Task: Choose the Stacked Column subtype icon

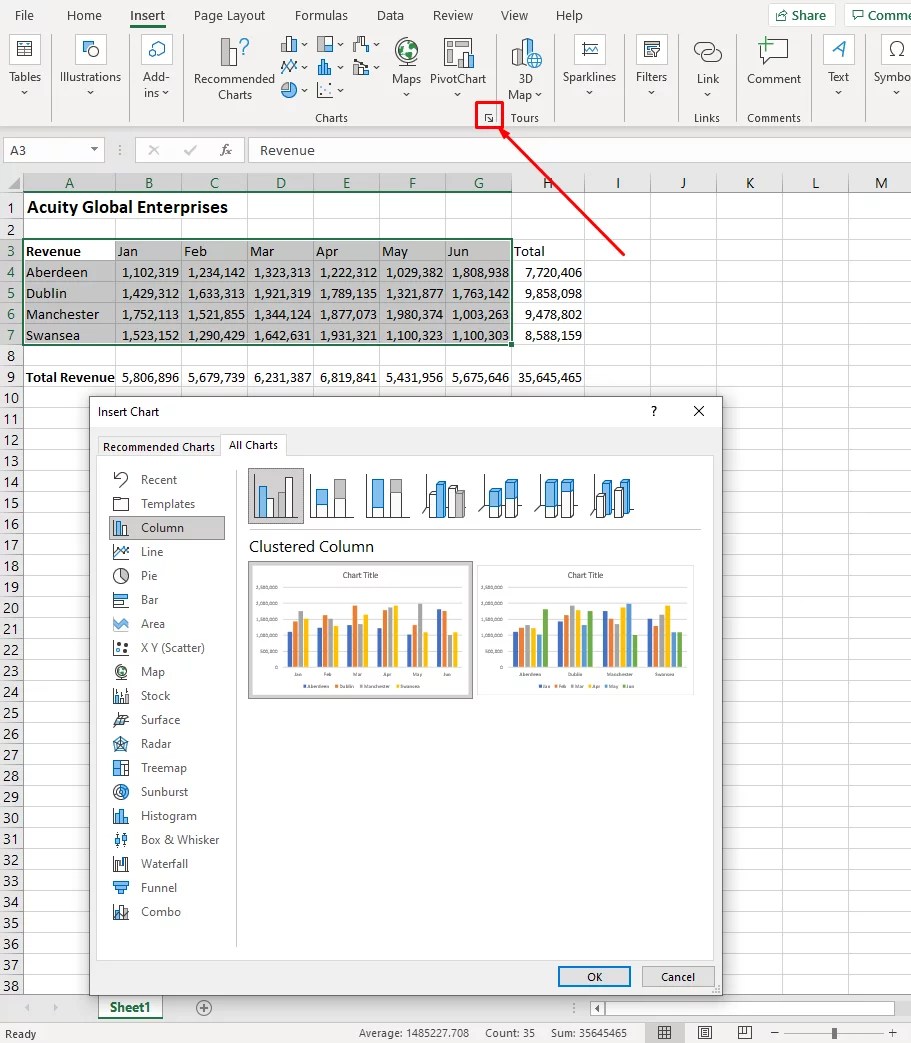Action: tap(331, 496)
